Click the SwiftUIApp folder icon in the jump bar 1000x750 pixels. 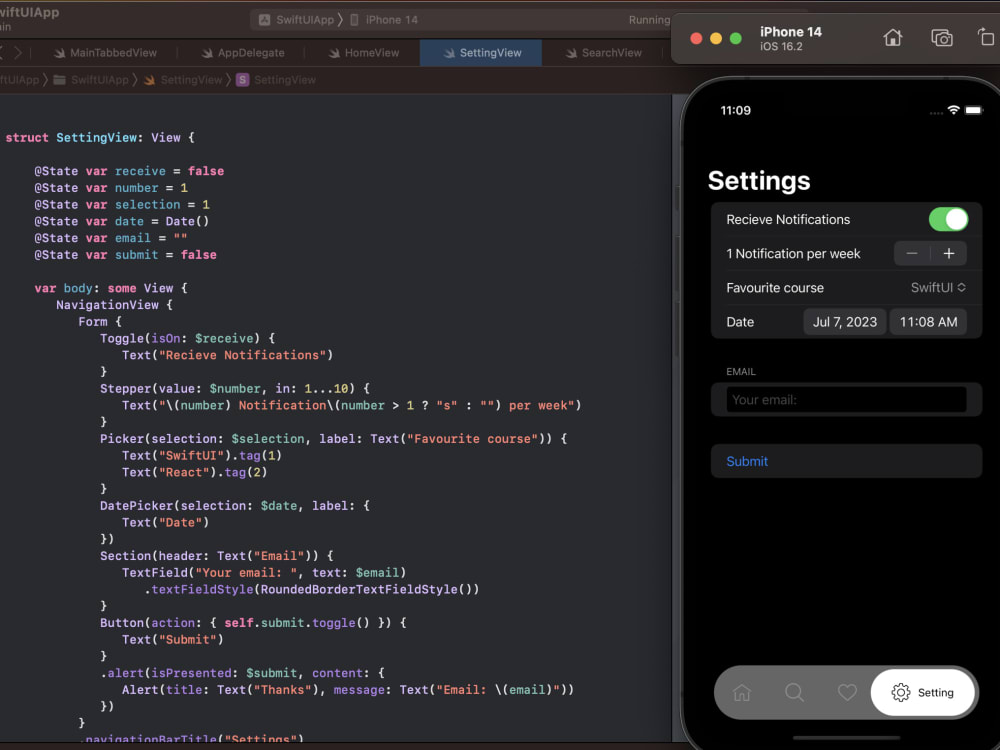(61, 79)
